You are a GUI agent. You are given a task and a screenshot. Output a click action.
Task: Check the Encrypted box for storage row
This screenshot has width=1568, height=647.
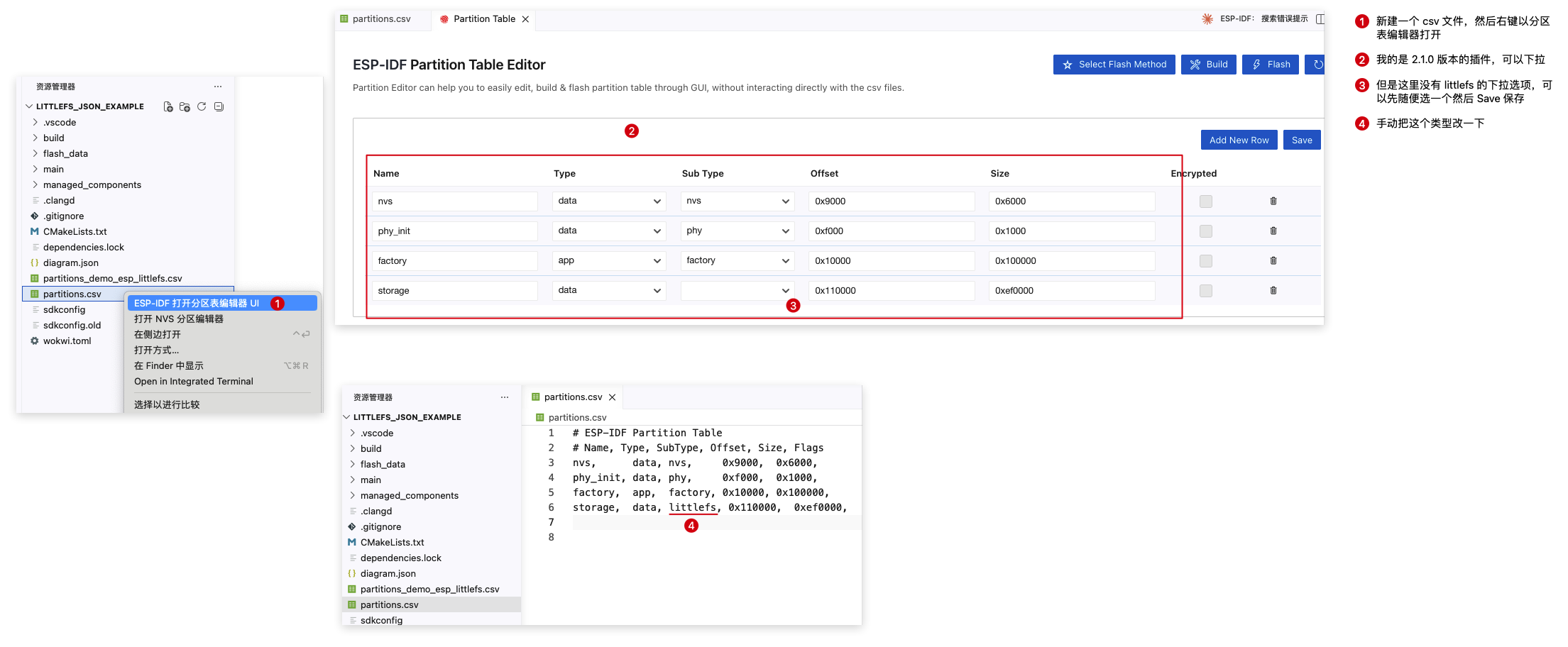pos(1206,291)
